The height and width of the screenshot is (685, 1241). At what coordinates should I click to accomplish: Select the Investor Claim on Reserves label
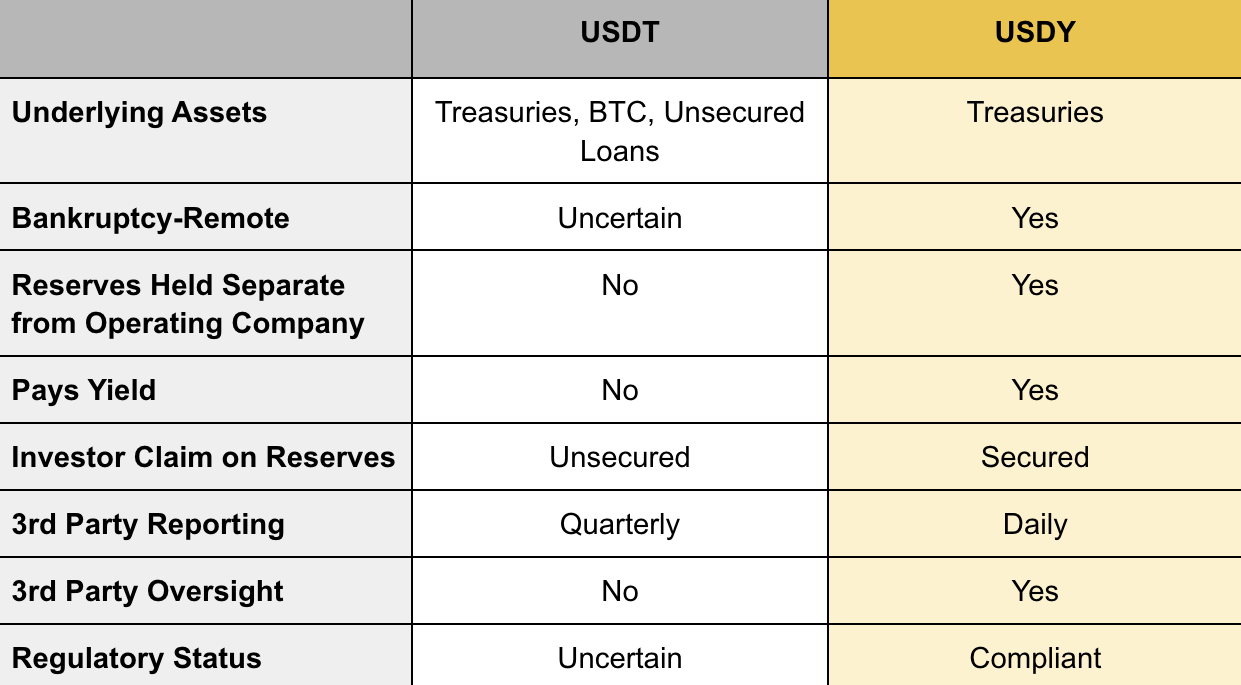(x=203, y=457)
